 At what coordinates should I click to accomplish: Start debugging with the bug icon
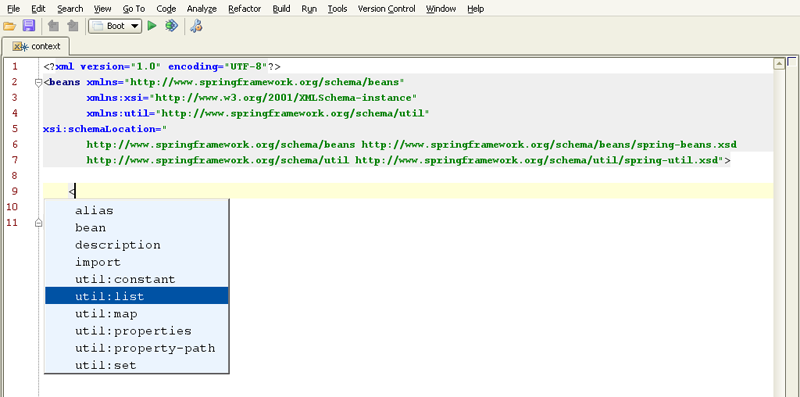[171, 26]
